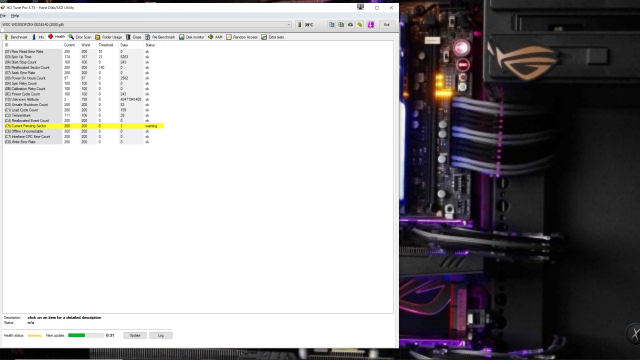Screen dimensions: 640x360
Task: Select the (0B) Calibration Retry Count row
Action: coord(84,89)
